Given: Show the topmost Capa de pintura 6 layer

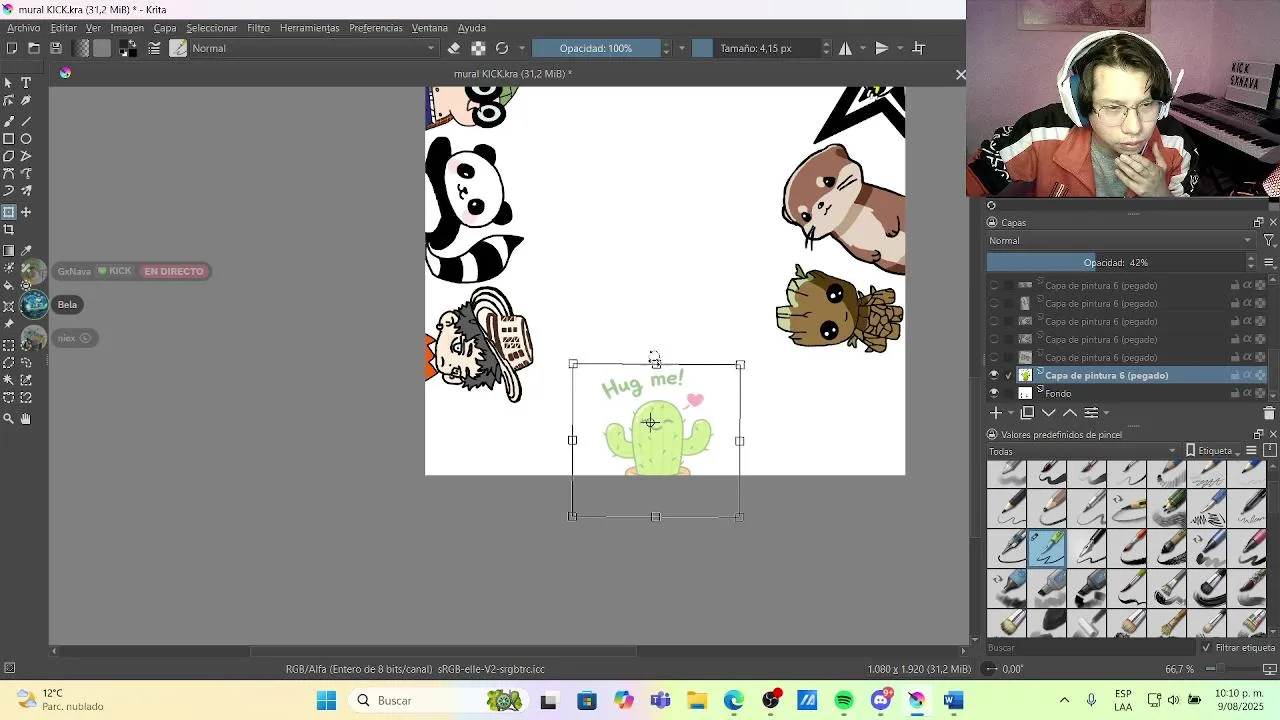Looking at the screenshot, I should [x=994, y=286].
